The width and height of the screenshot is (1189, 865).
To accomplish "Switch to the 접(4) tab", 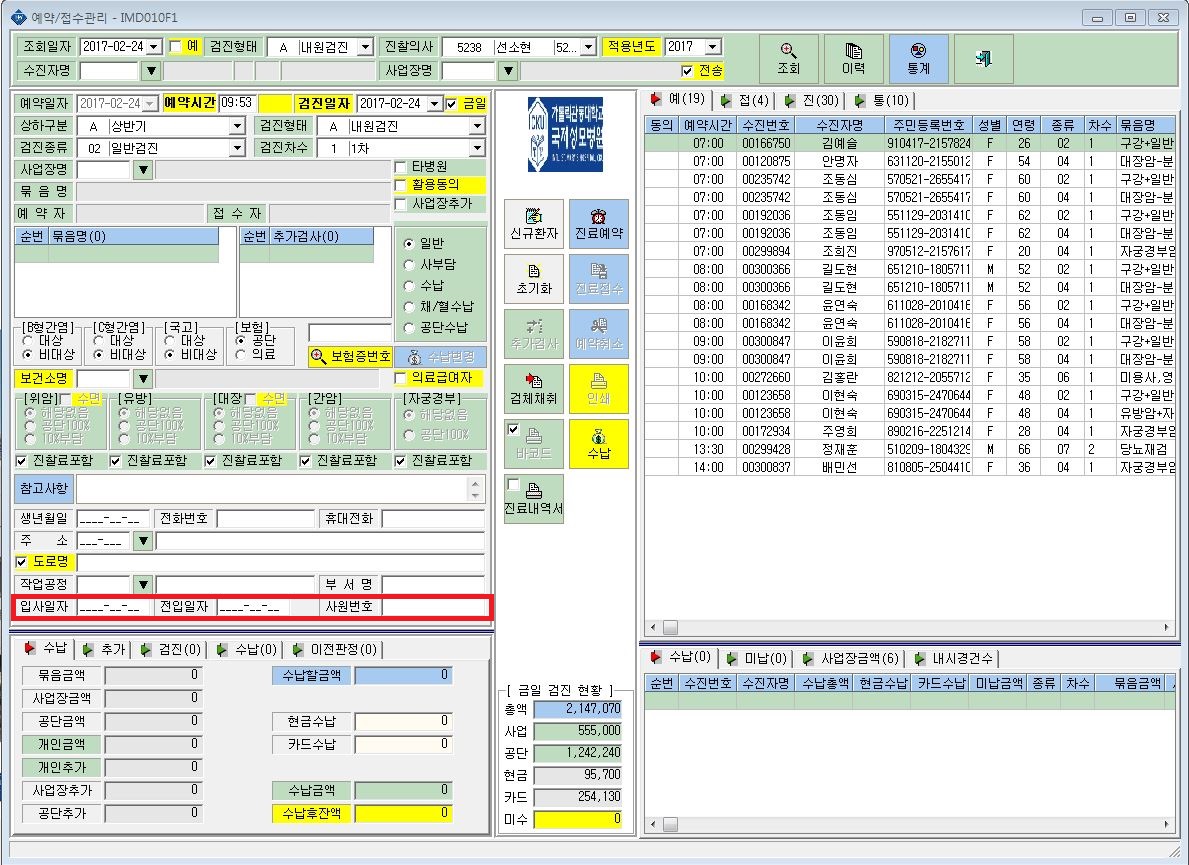I will [x=747, y=100].
